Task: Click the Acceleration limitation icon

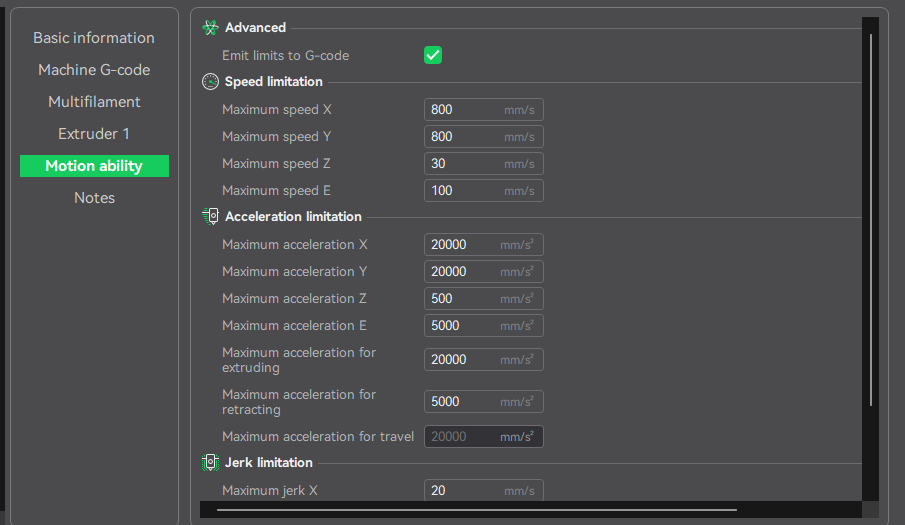Action: click(x=210, y=216)
